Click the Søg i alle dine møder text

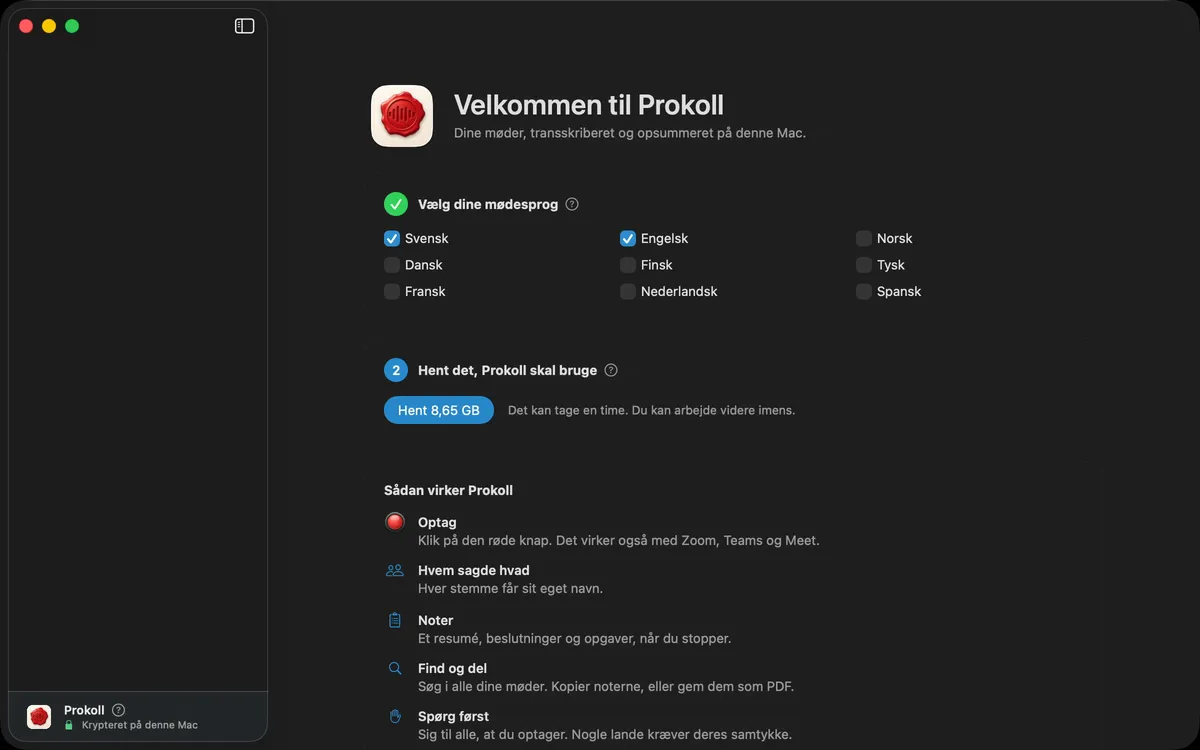point(606,686)
